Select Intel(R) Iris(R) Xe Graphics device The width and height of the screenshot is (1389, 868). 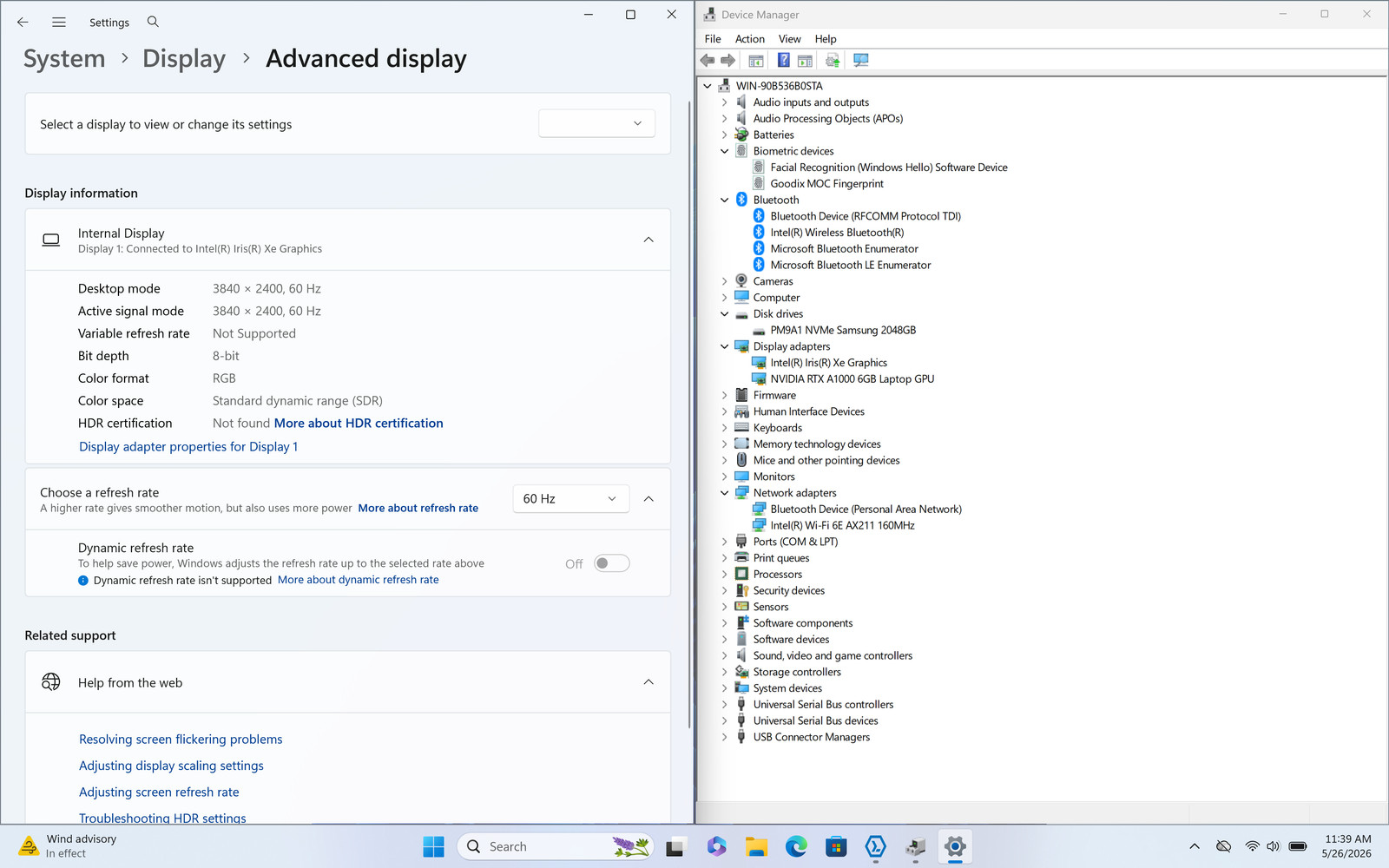(828, 363)
